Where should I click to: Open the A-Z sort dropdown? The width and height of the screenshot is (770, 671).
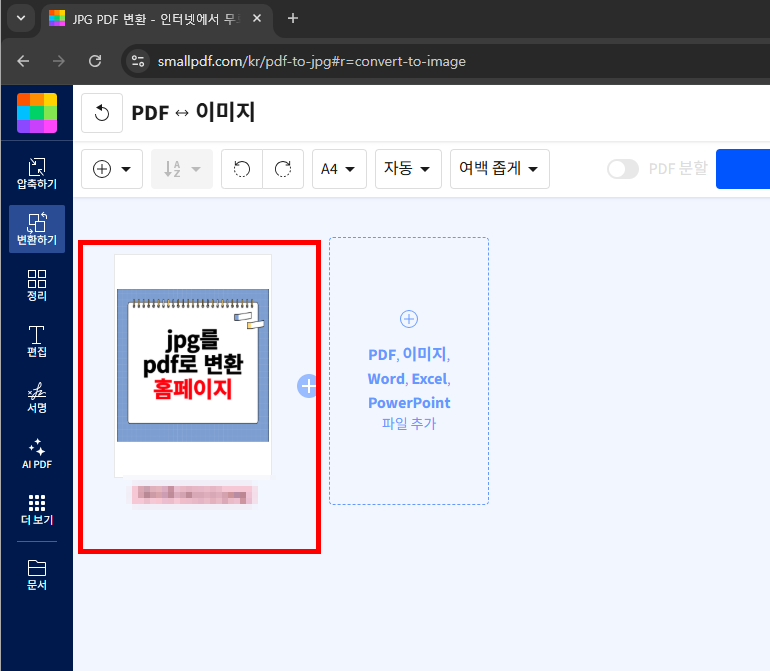point(182,169)
